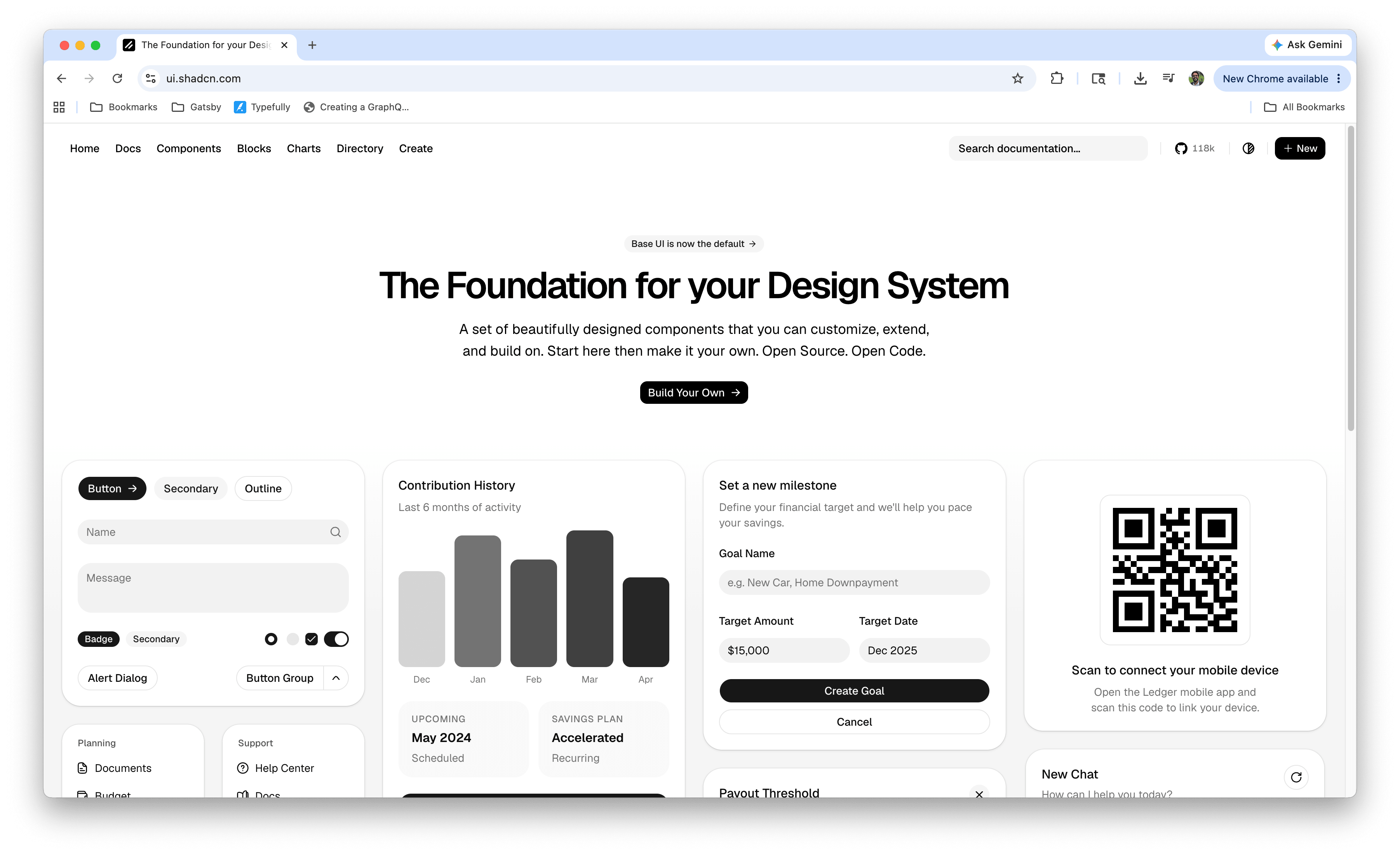Click the Build Your Own button
The width and height of the screenshot is (1400, 855).
point(694,393)
